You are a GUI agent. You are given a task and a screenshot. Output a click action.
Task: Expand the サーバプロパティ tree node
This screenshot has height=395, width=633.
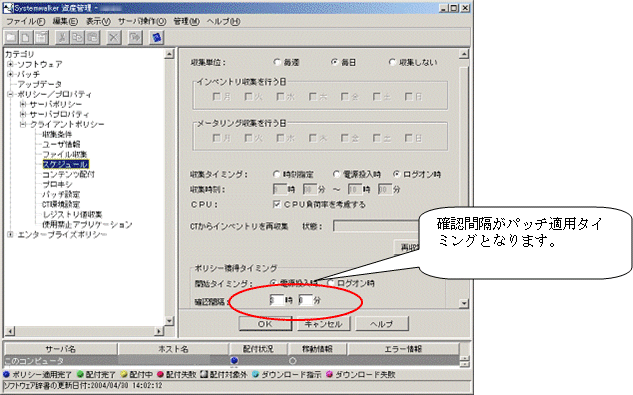[23, 114]
